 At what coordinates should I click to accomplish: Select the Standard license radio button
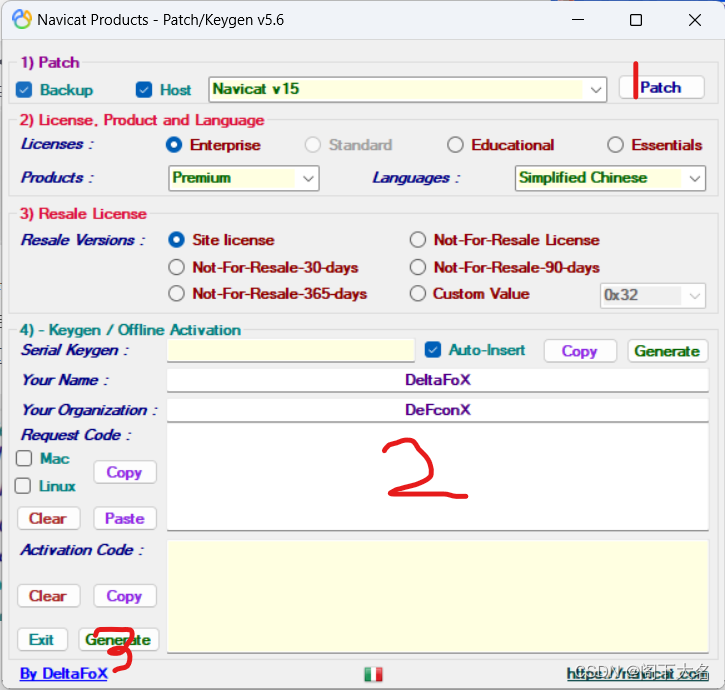pyautogui.click(x=313, y=145)
